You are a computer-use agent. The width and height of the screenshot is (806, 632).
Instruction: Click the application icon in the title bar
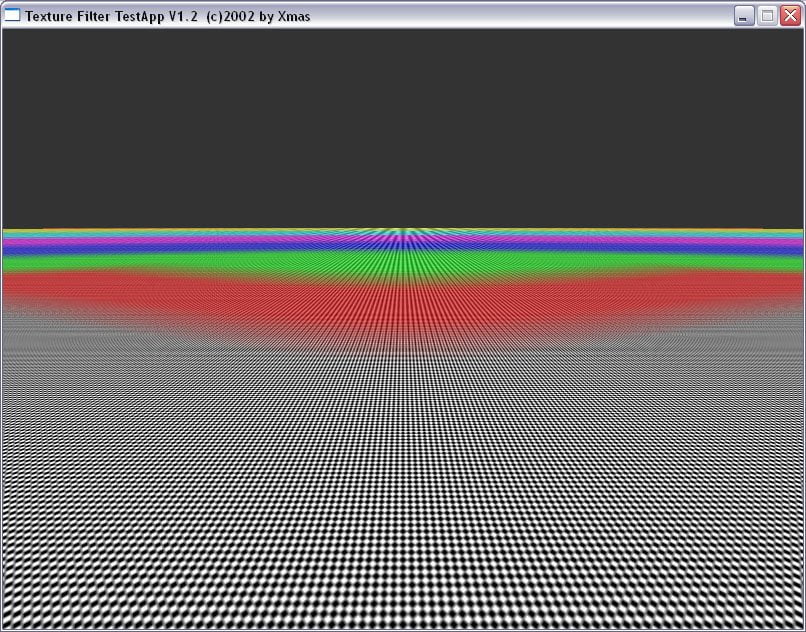pos(11,15)
